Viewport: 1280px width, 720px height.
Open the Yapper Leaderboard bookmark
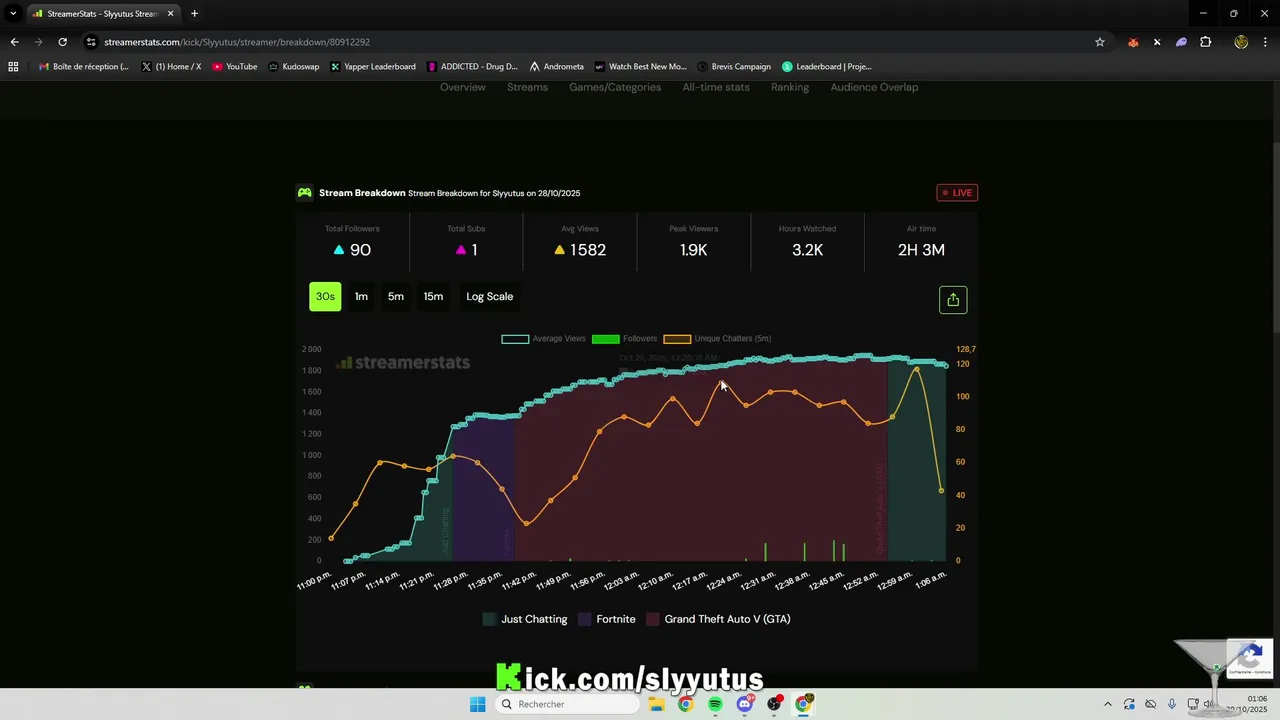[x=373, y=67]
